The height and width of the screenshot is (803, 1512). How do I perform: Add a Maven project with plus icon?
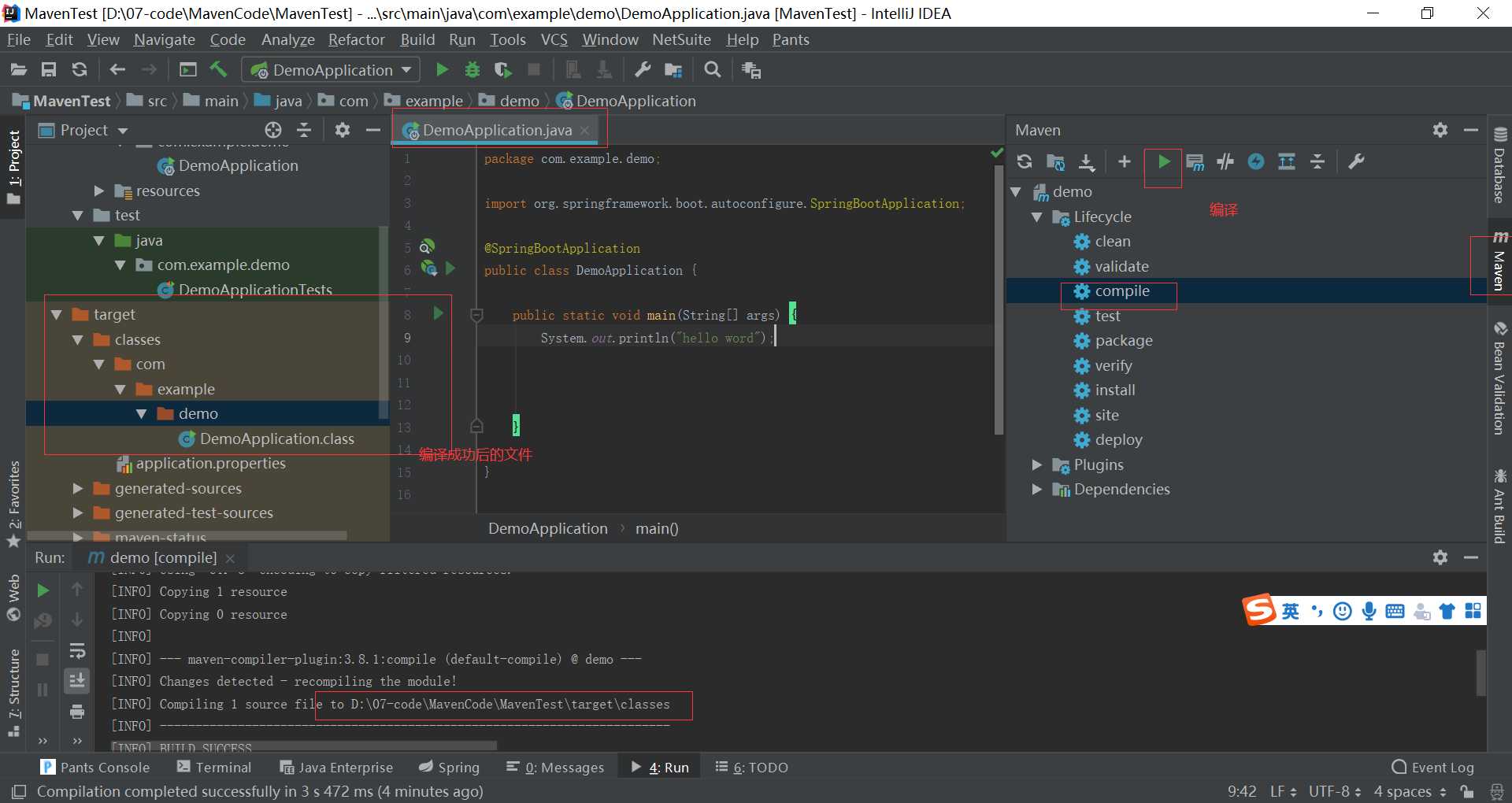pos(1125,161)
